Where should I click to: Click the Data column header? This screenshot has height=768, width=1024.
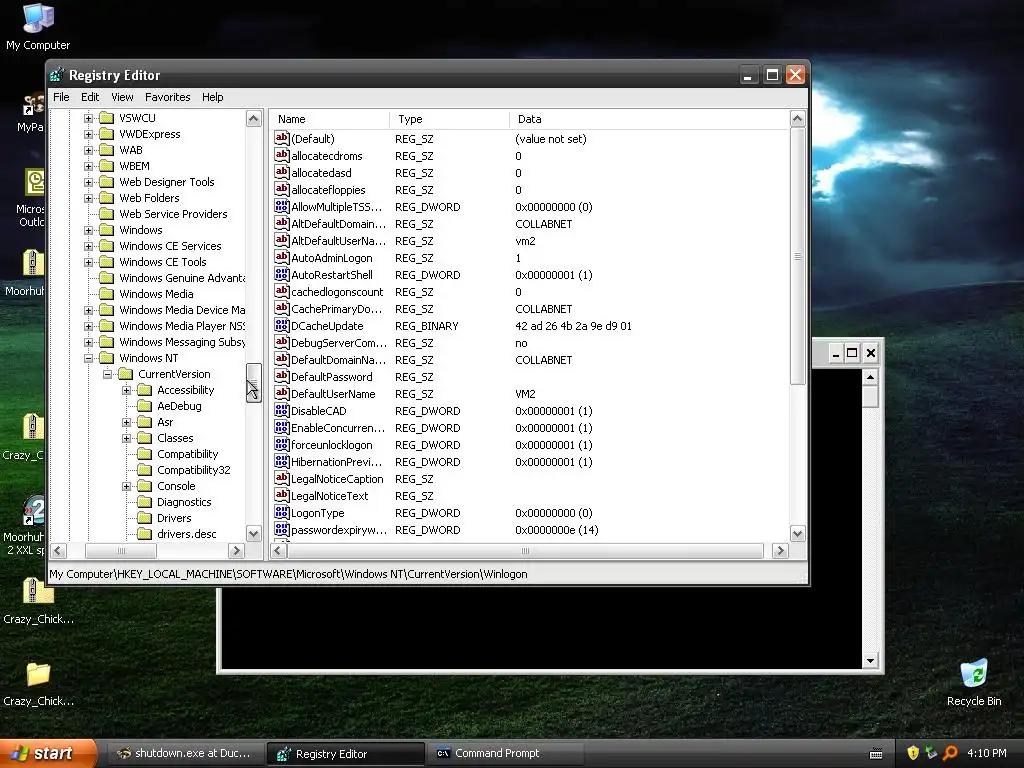(648, 119)
